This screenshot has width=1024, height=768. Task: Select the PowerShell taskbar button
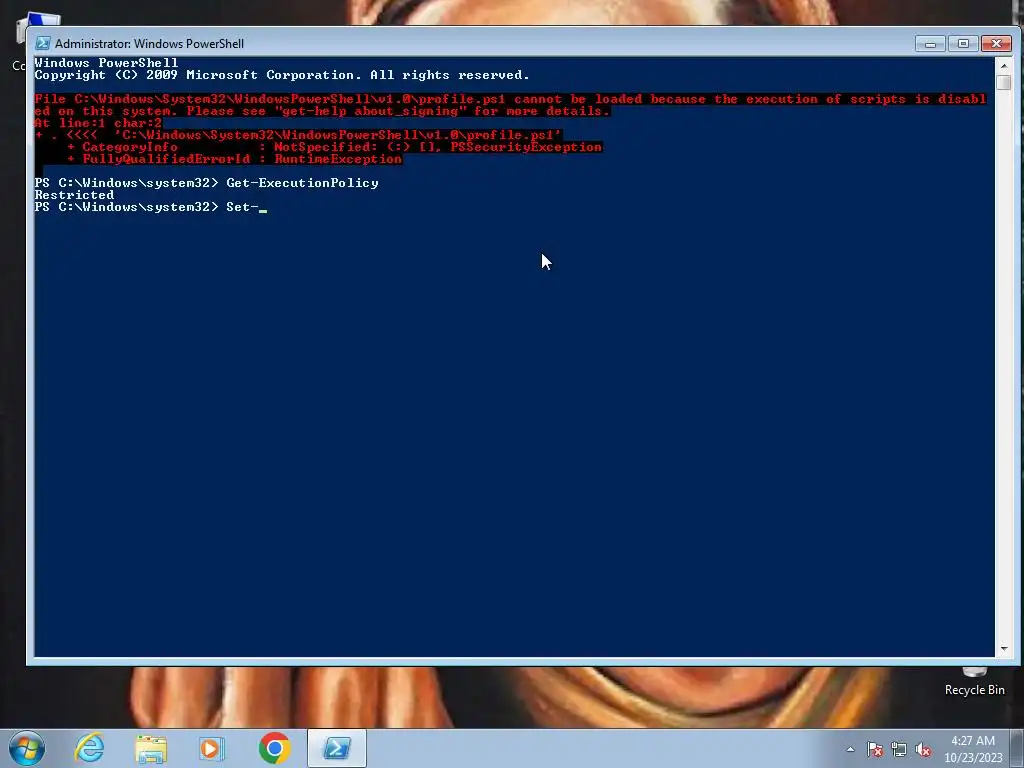pyautogui.click(x=336, y=748)
